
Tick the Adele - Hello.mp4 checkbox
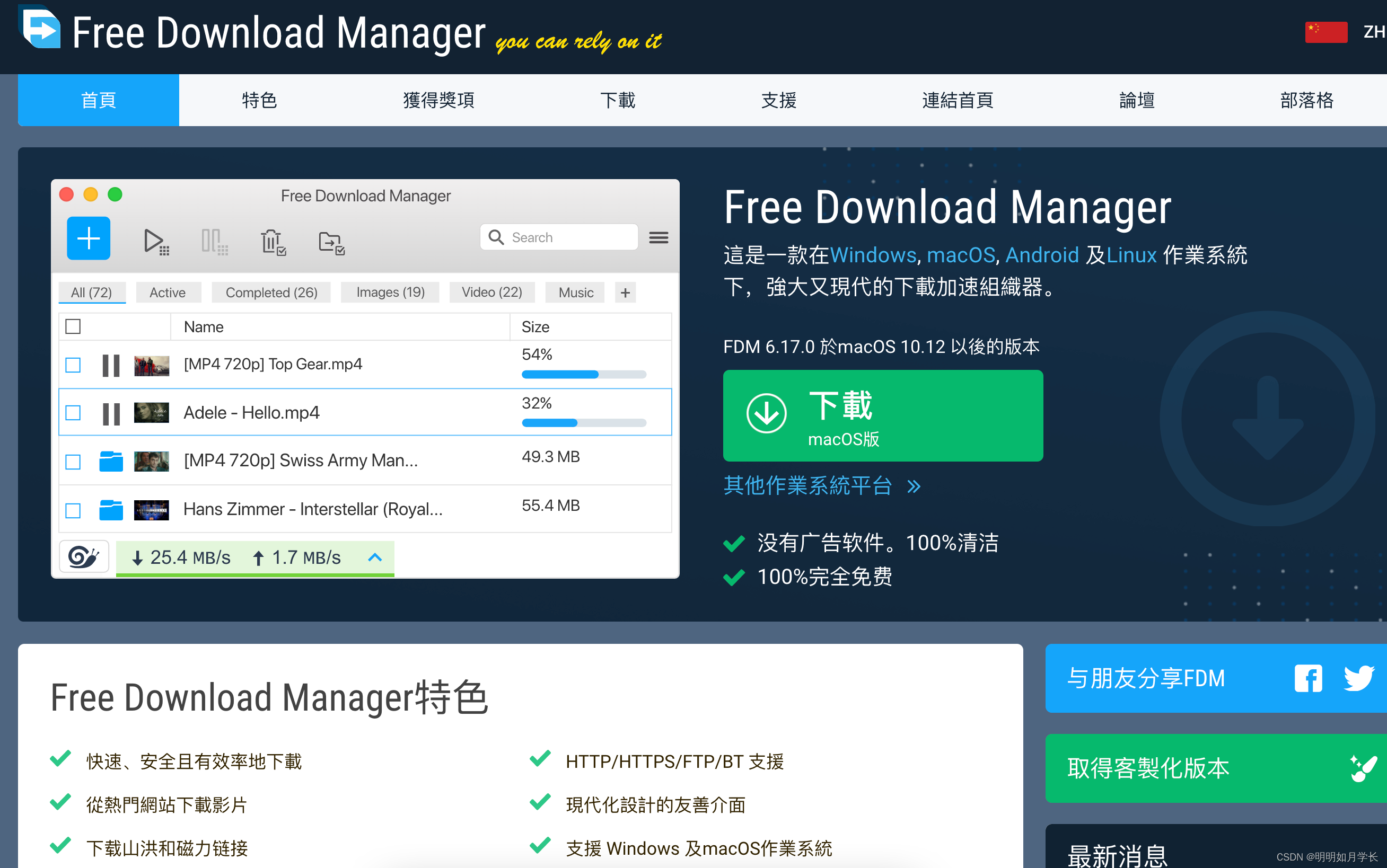pyautogui.click(x=73, y=413)
